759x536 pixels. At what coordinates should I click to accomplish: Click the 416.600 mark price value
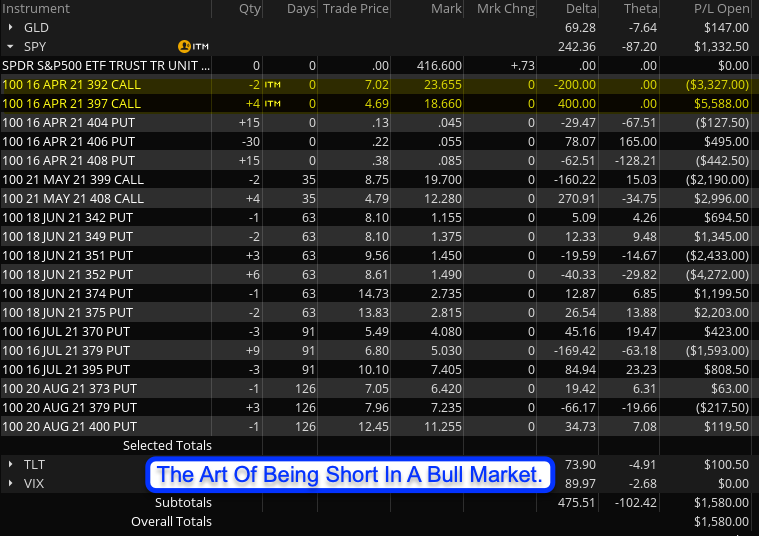pyautogui.click(x=439, y=65)
